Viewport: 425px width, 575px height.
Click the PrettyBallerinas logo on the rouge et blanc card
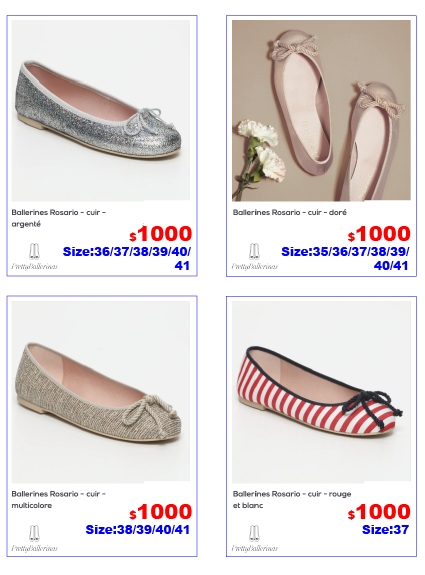coord(254,539)
